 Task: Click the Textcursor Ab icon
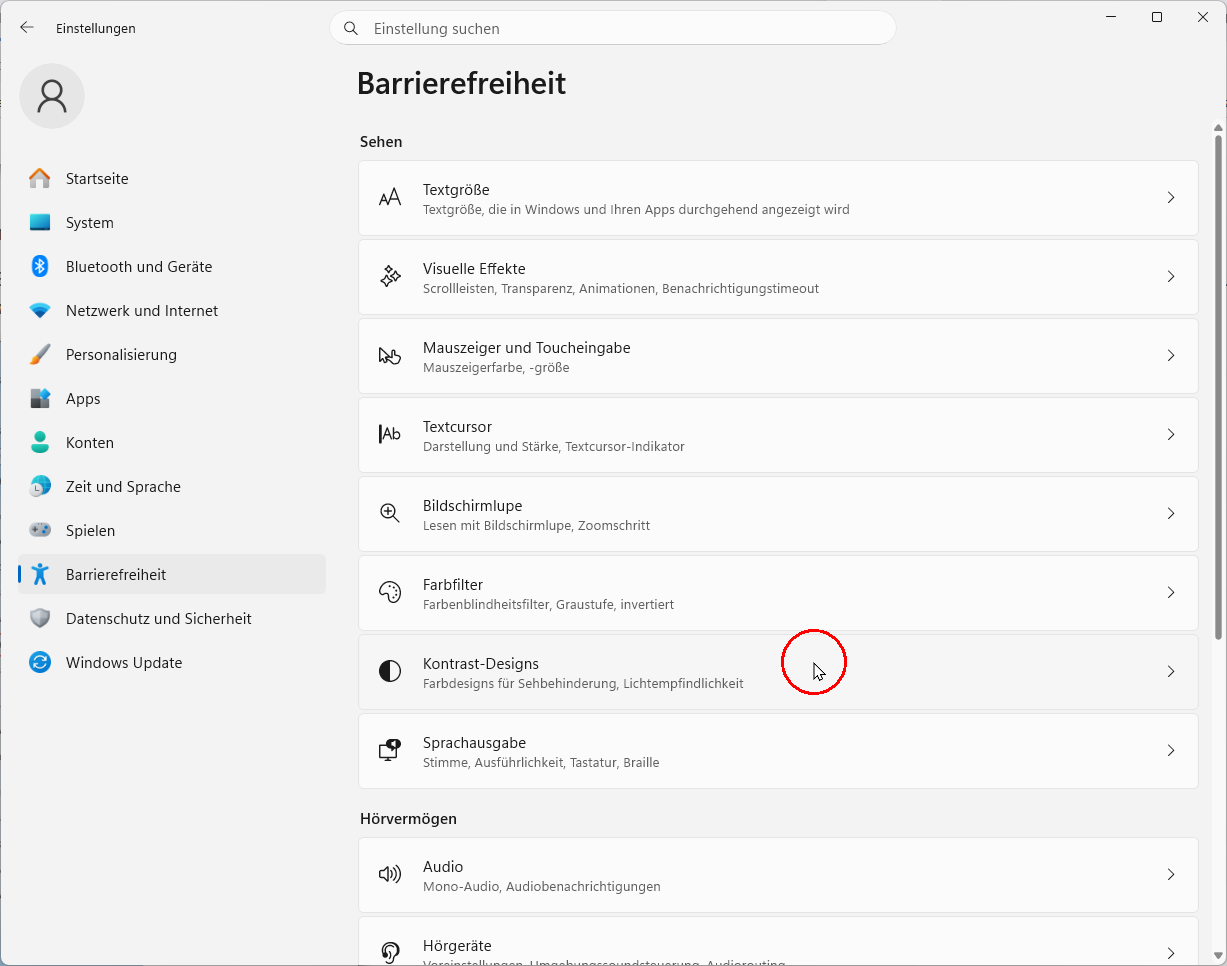coord(390,435)
